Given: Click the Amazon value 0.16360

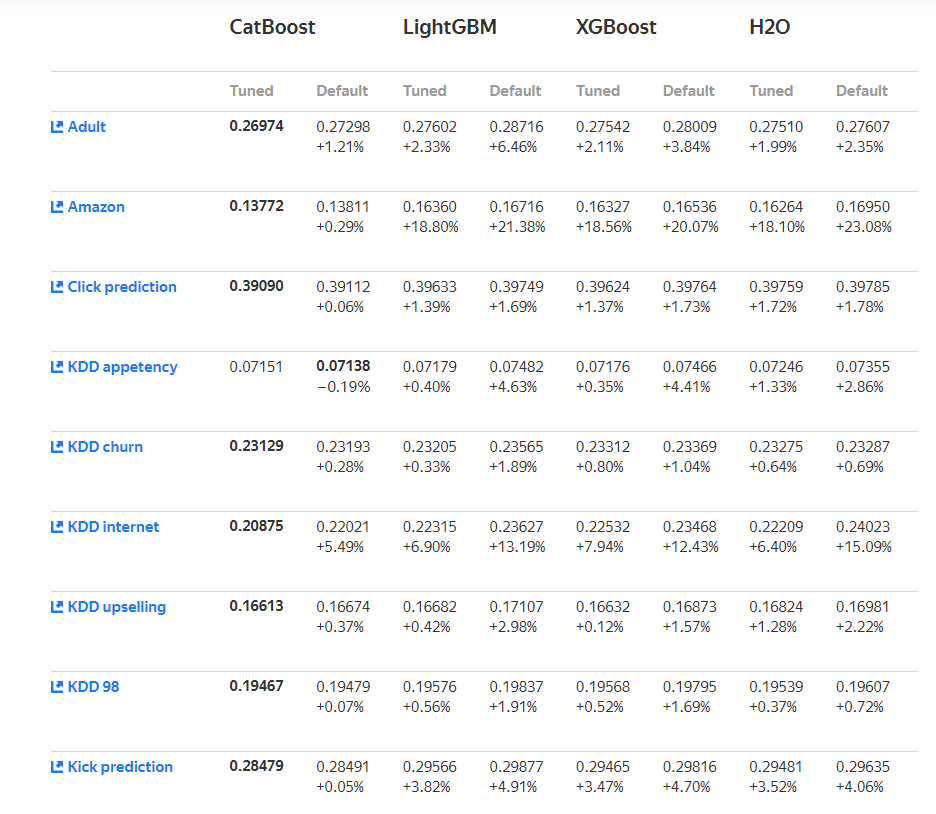Looking at the screenshot, I should [430, 207].
